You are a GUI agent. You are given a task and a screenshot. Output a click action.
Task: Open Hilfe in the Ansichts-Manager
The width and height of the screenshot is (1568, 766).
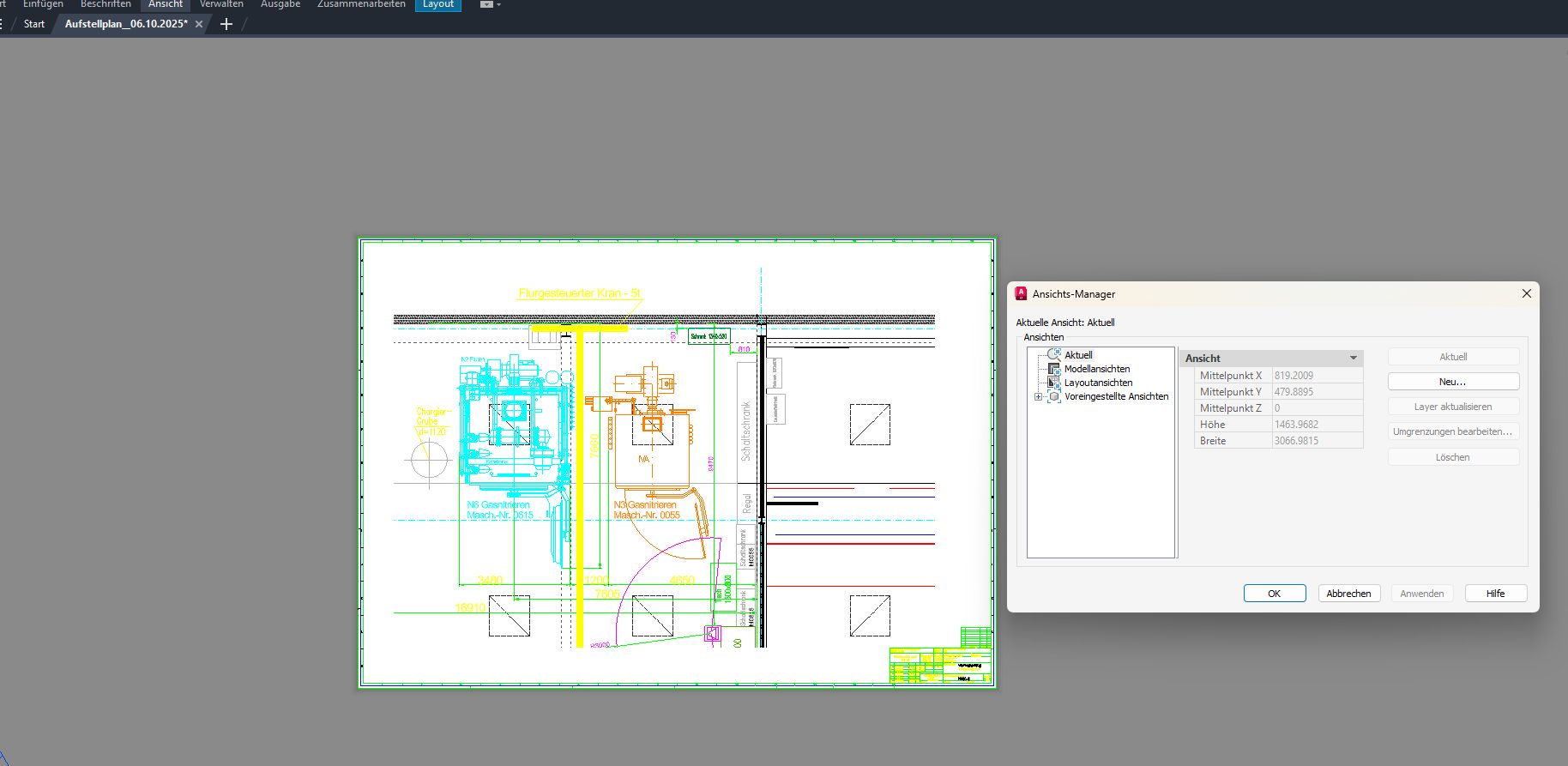pos(1495,594)
